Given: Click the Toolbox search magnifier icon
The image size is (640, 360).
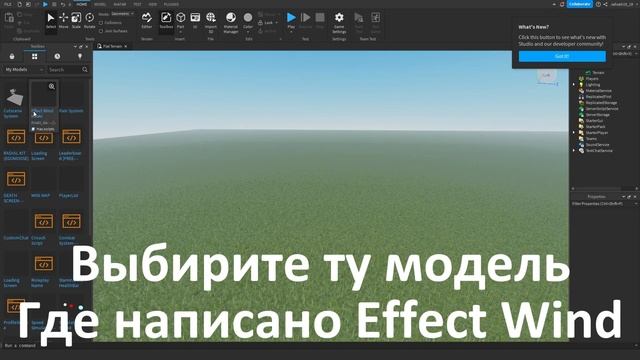Looking at the screenshot, I should (x=84, y=69).
